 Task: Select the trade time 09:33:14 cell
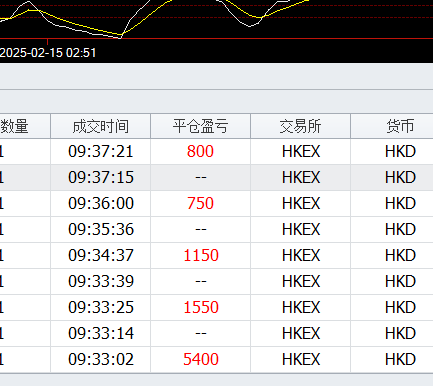click(101, 333)
